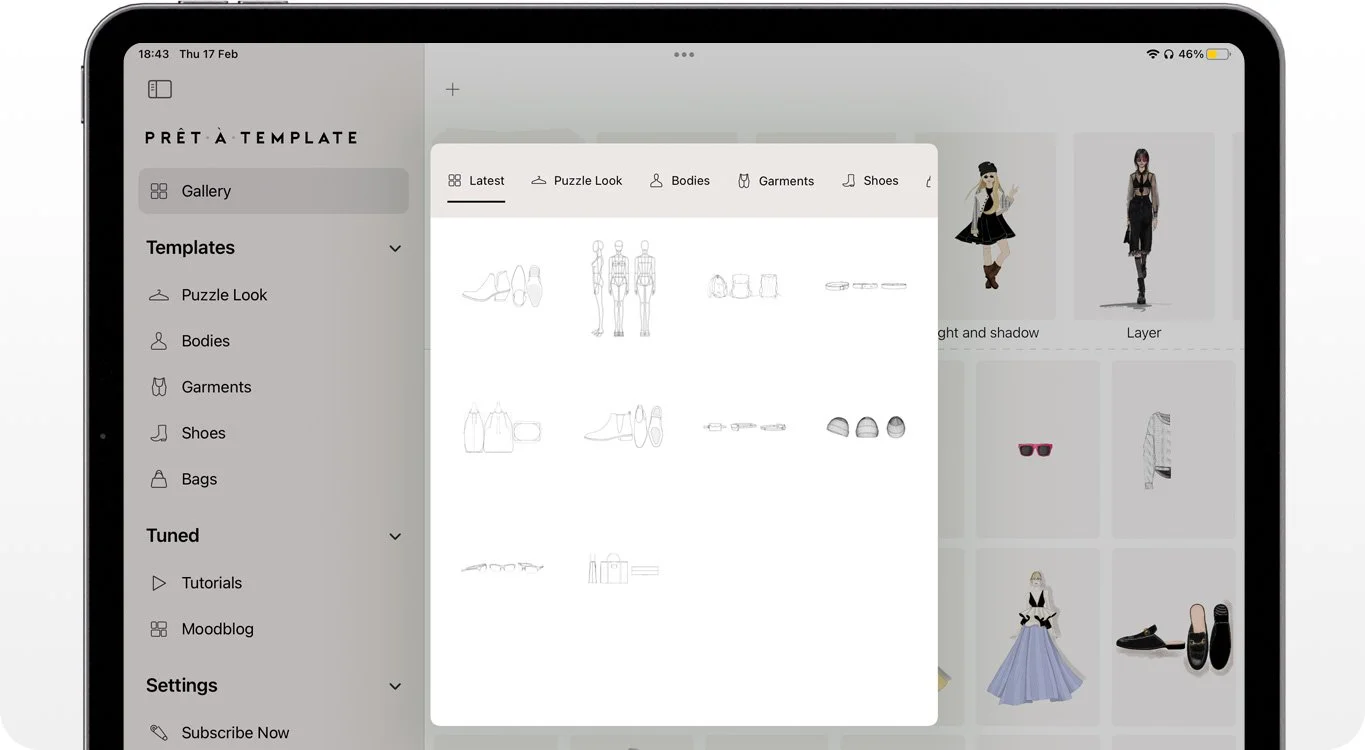Click the Shoes boot icon in sidebar
Screen dimensions: 1365x750
click(158, 433)
